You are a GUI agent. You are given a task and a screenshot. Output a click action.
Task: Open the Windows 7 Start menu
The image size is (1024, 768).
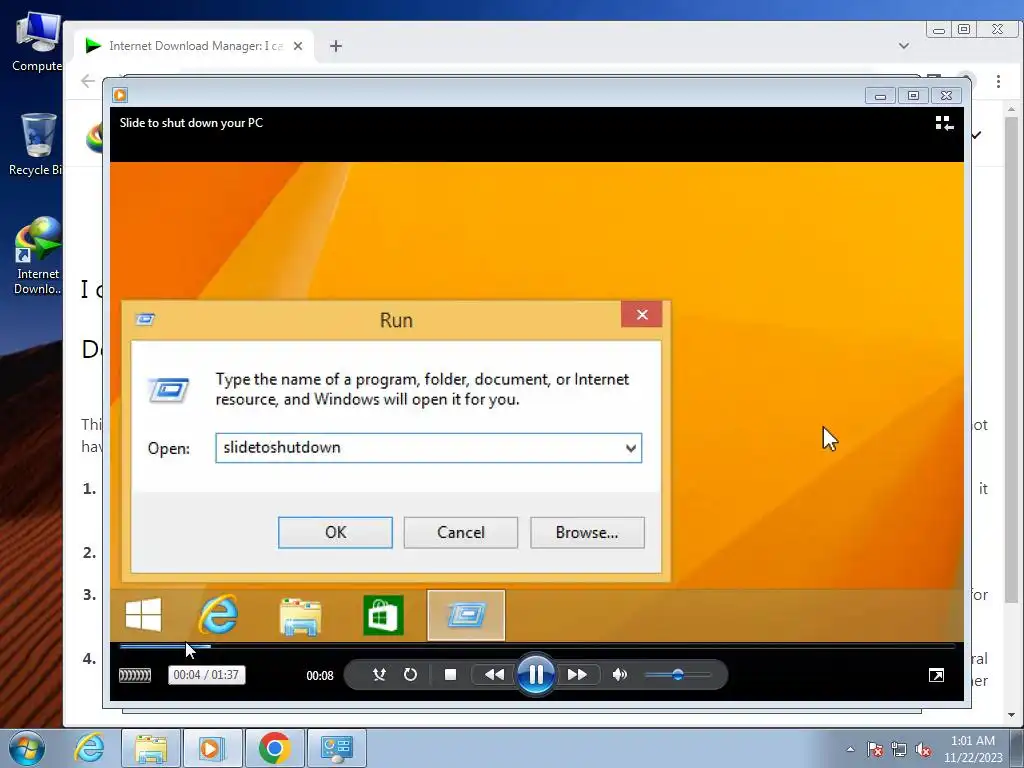pos(27,748)
